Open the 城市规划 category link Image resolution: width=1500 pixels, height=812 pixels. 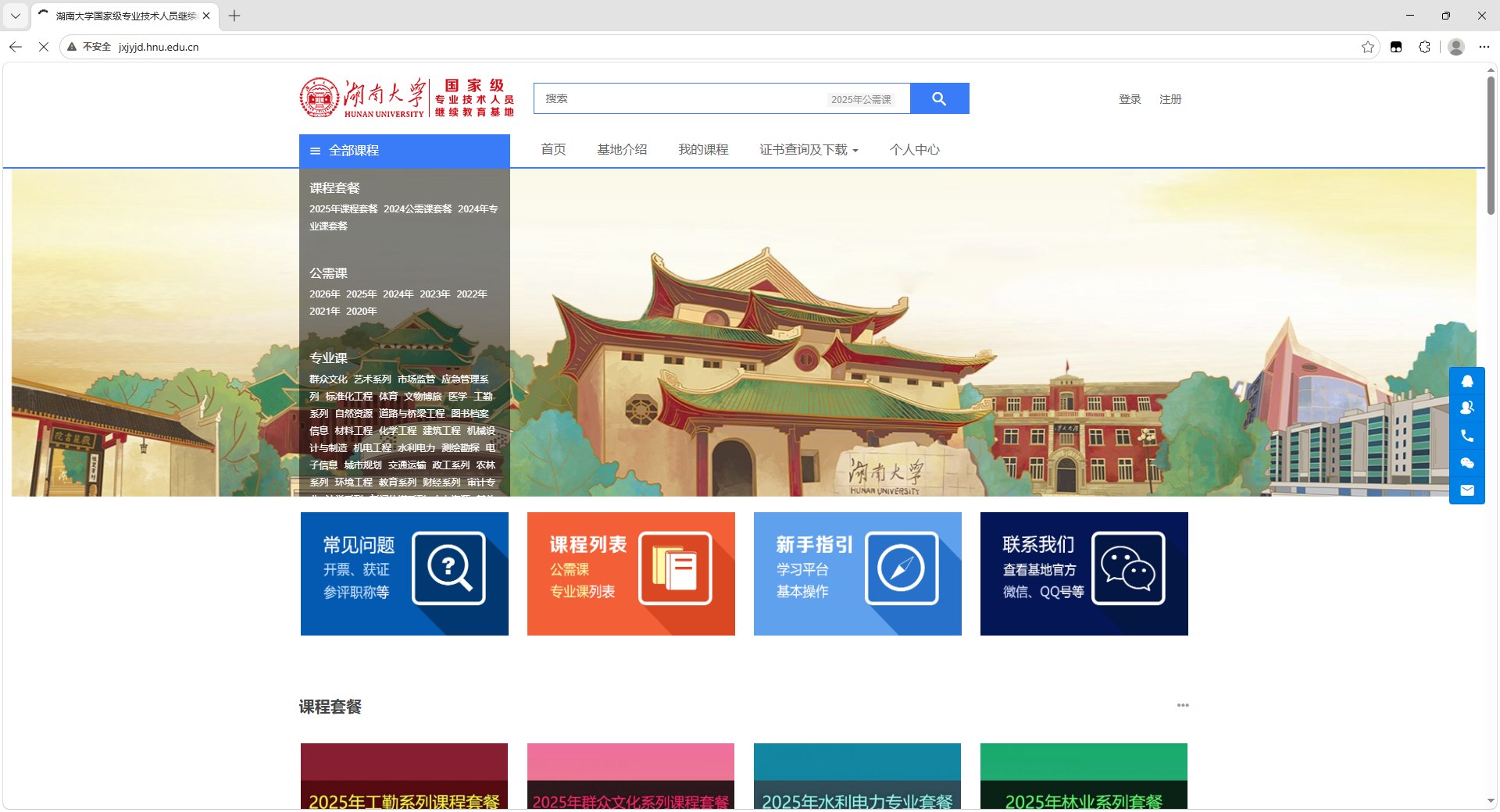(362, 465)
